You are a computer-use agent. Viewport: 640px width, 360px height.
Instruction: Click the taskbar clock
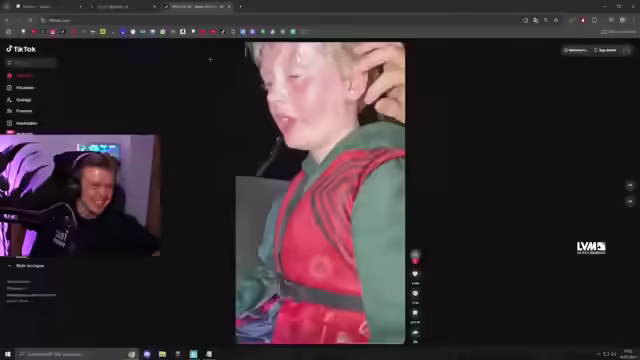(x=629, y=354)
